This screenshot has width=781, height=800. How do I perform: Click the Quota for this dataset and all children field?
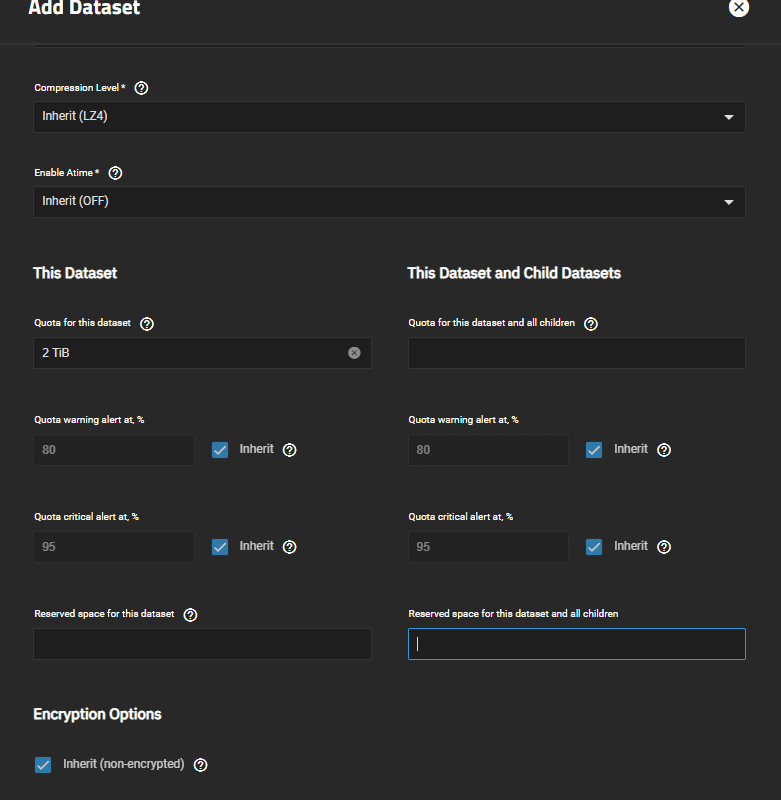[576, 353]
